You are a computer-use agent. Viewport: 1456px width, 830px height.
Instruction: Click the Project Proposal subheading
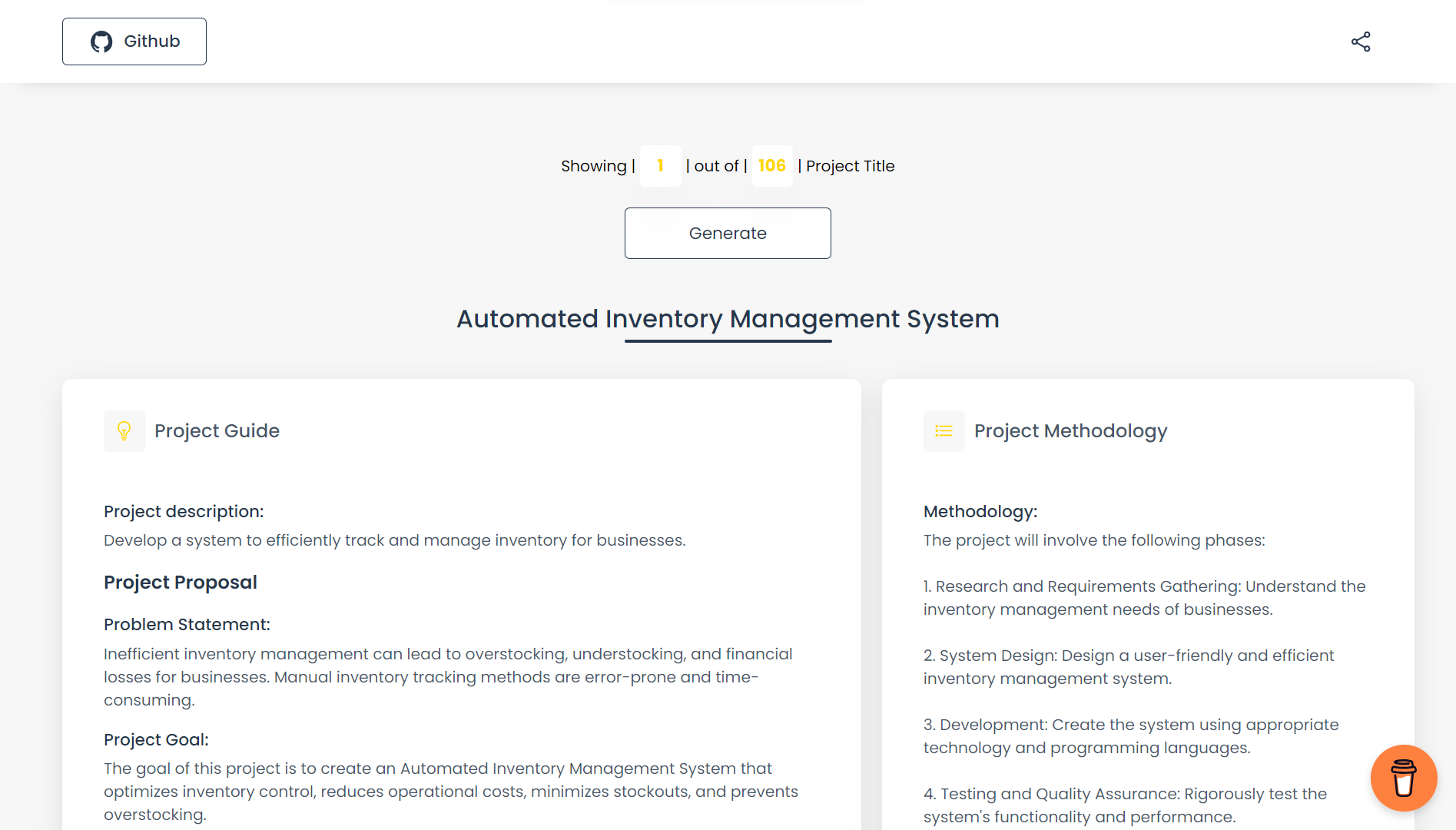pyautogui.click(x=181, y=583)
